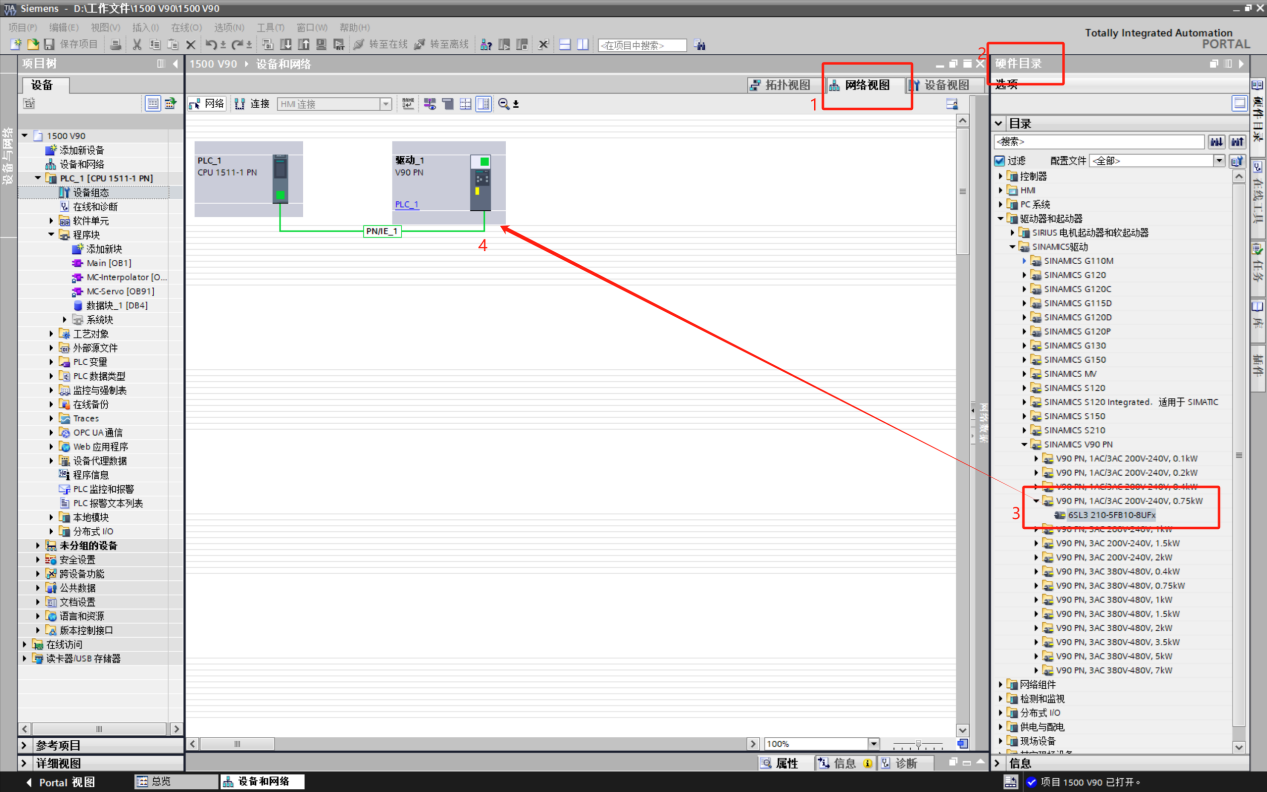
Task: Collapse the 目录 catalog section
Action: (x=998, y=124)
